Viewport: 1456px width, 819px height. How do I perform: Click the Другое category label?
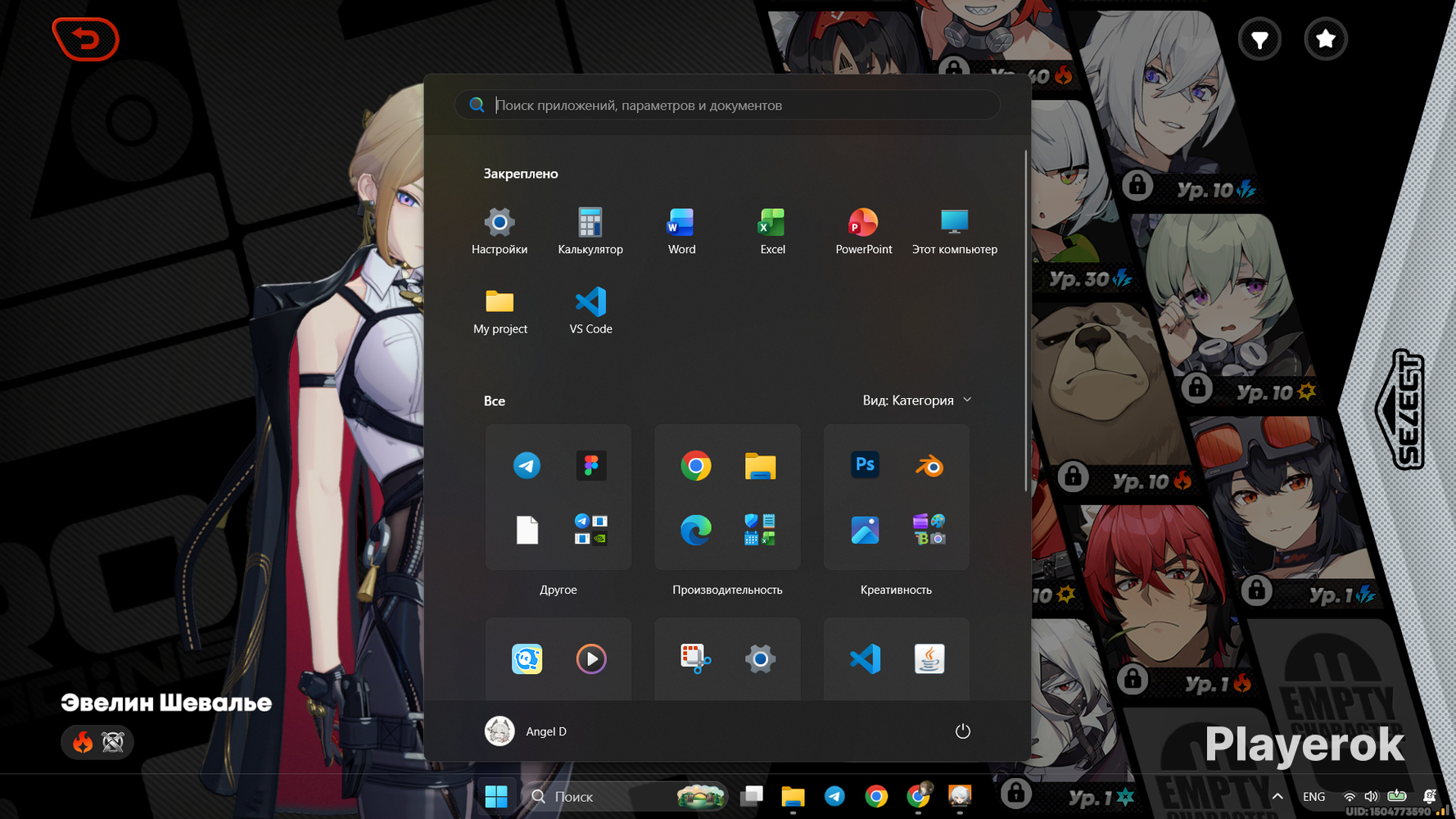(x=558, y=590)
